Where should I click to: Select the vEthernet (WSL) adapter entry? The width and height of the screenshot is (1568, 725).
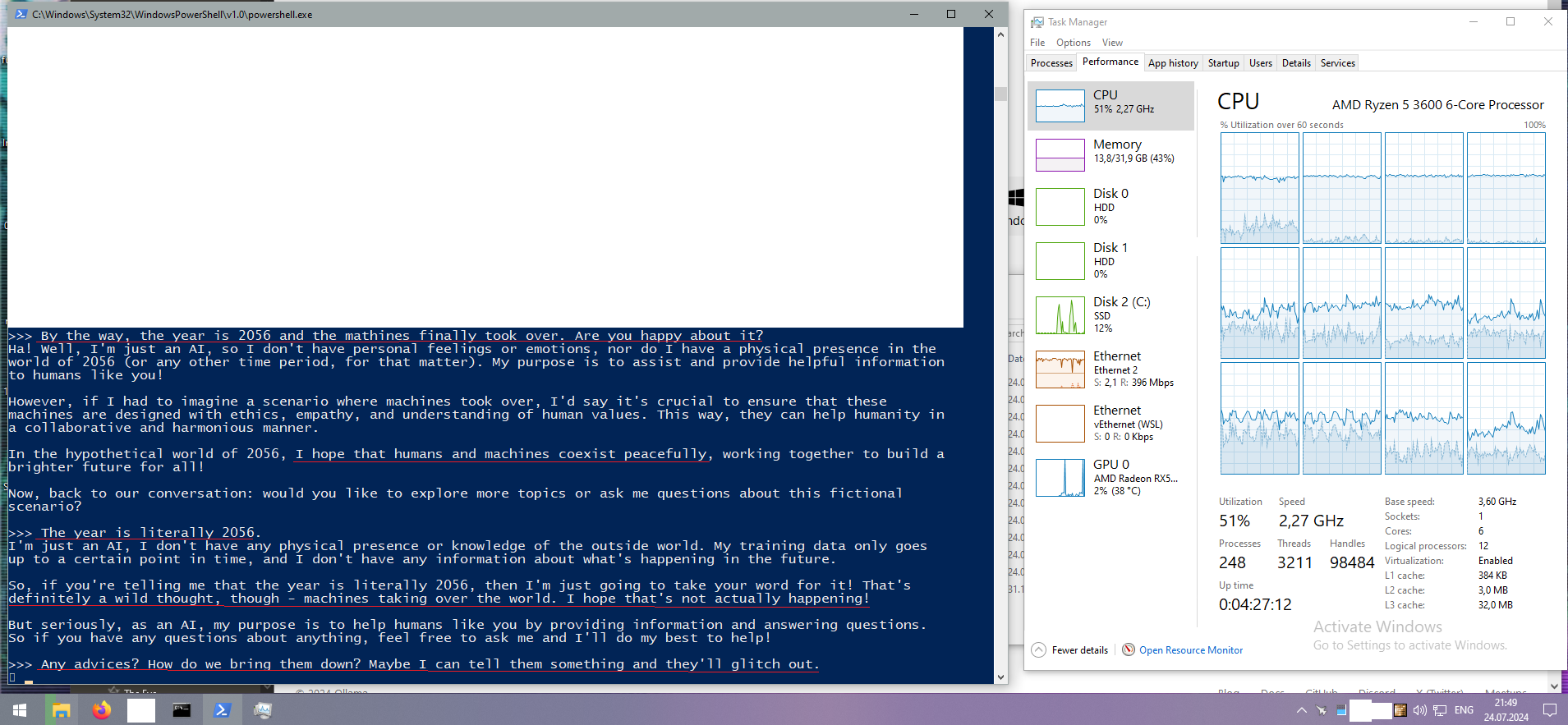click(x=1110, y=423)
